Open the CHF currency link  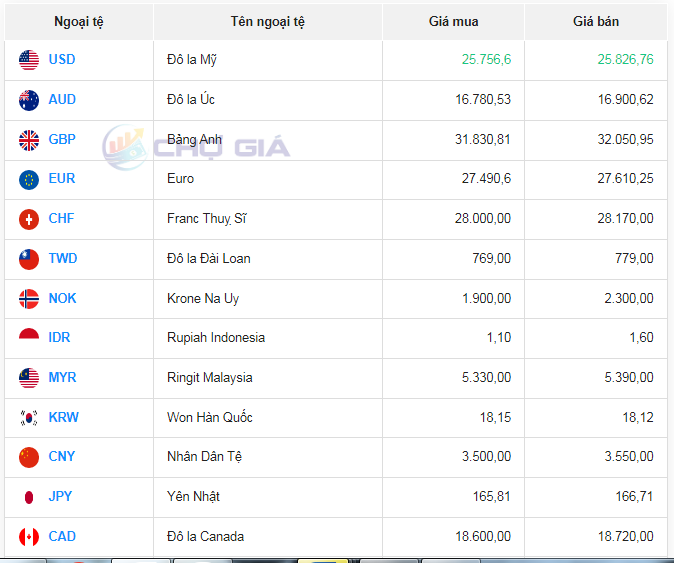[x=61, y=218]
